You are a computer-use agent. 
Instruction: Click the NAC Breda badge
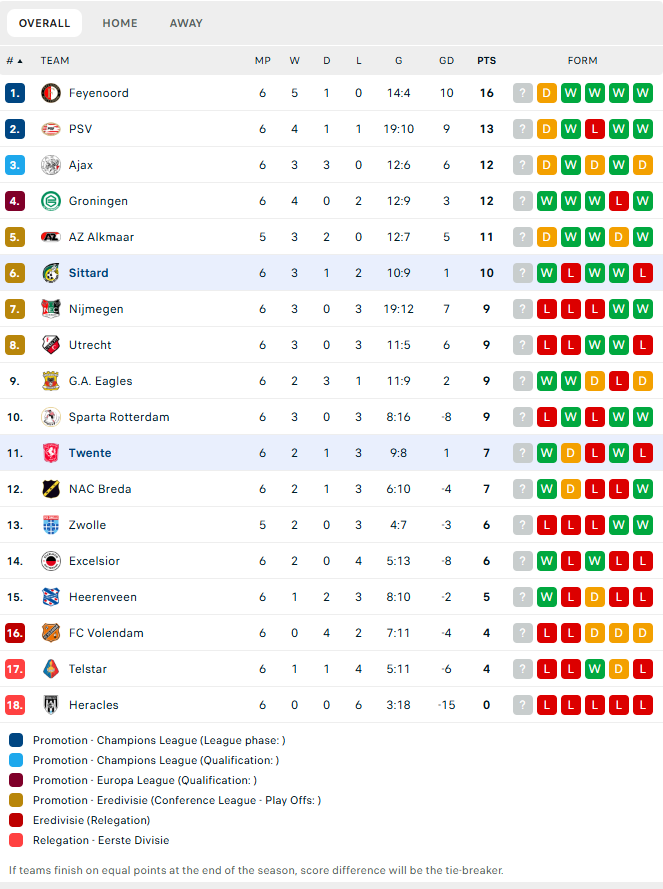click(51, 489)
